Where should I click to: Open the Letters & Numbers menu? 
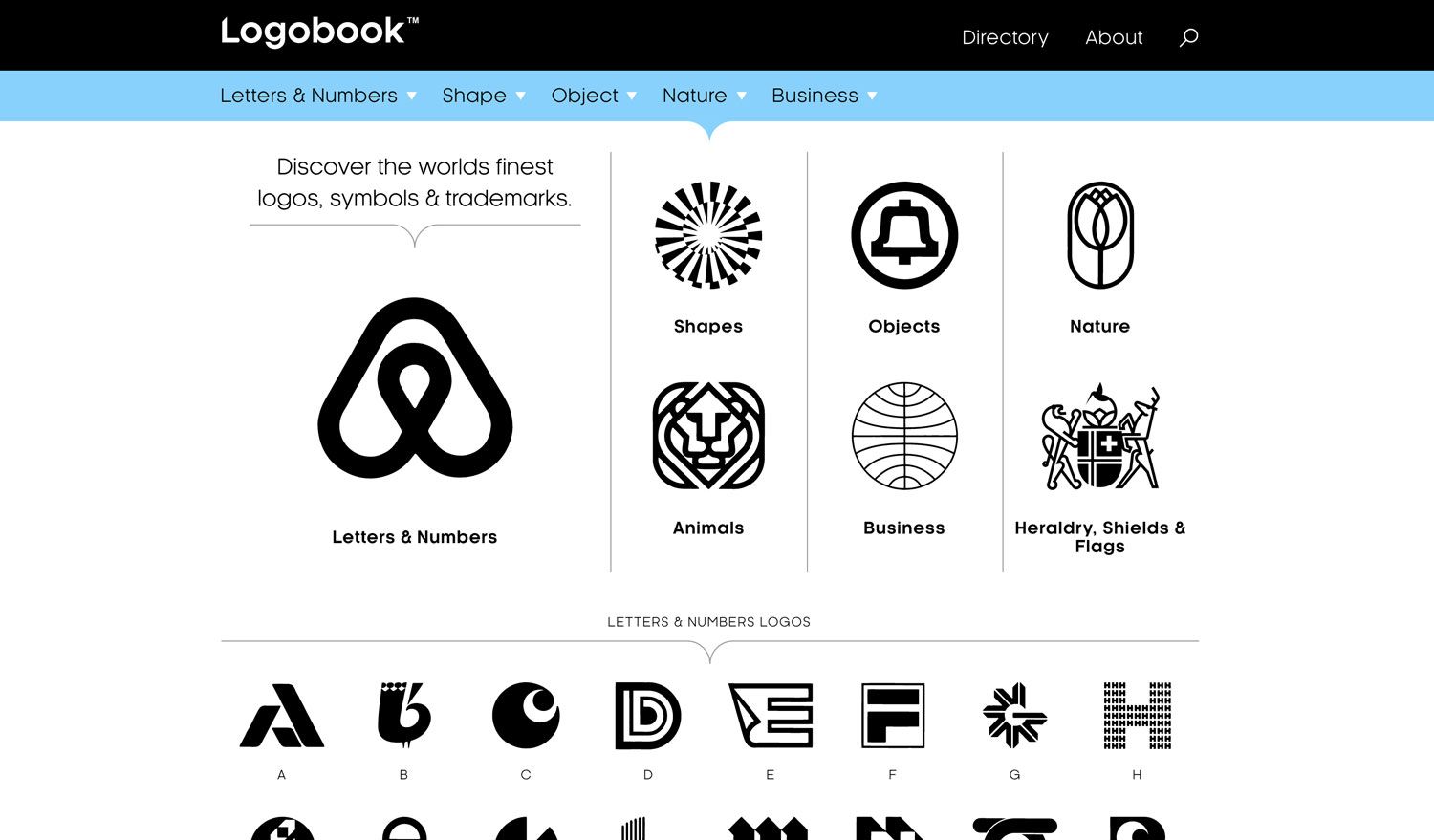coord(309,96)
